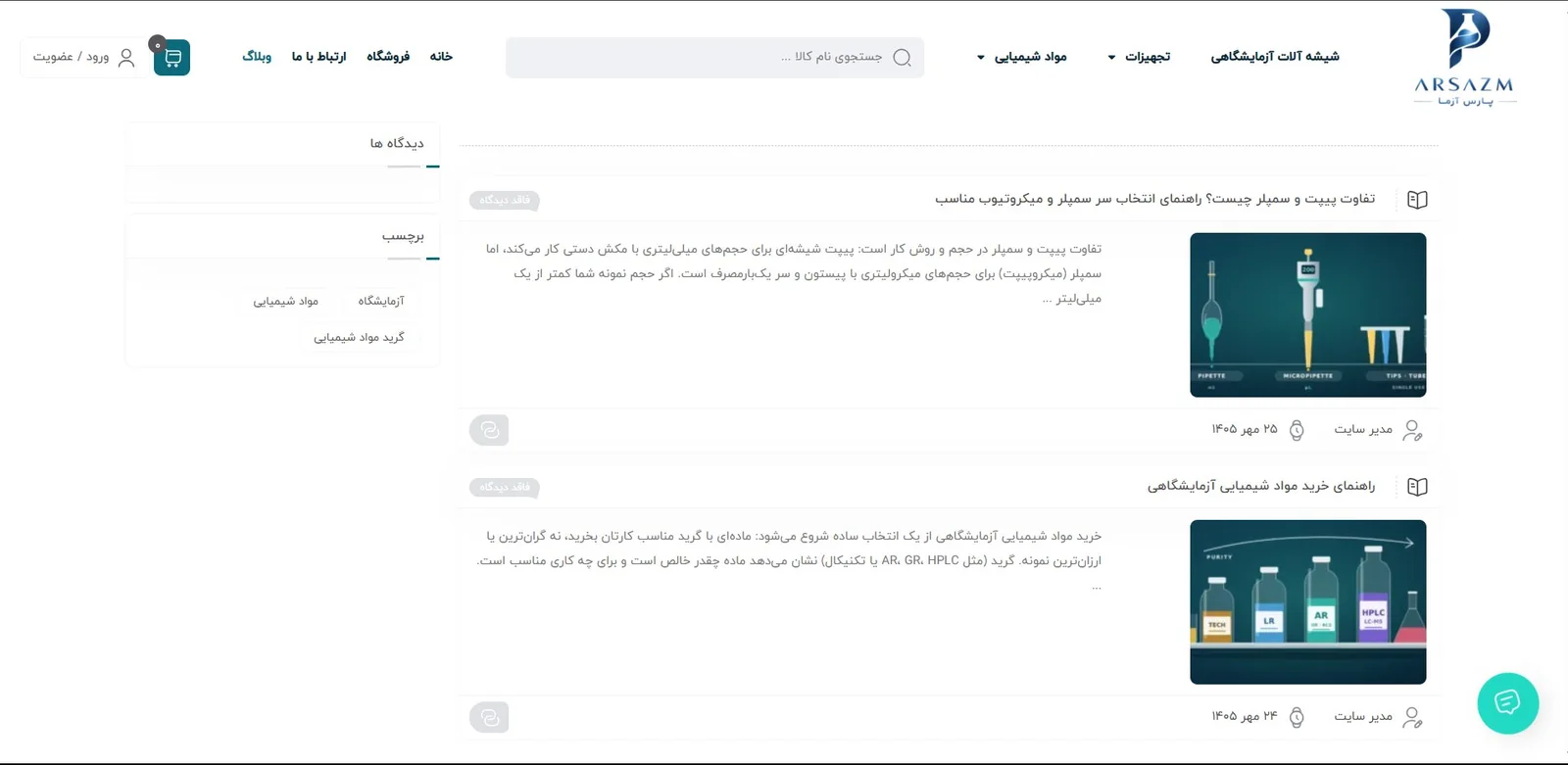Viewport: 1568px width, 765px height.
Task: Open the chat support bubble
Action: pyautogui.click(x=1507, y=702)
